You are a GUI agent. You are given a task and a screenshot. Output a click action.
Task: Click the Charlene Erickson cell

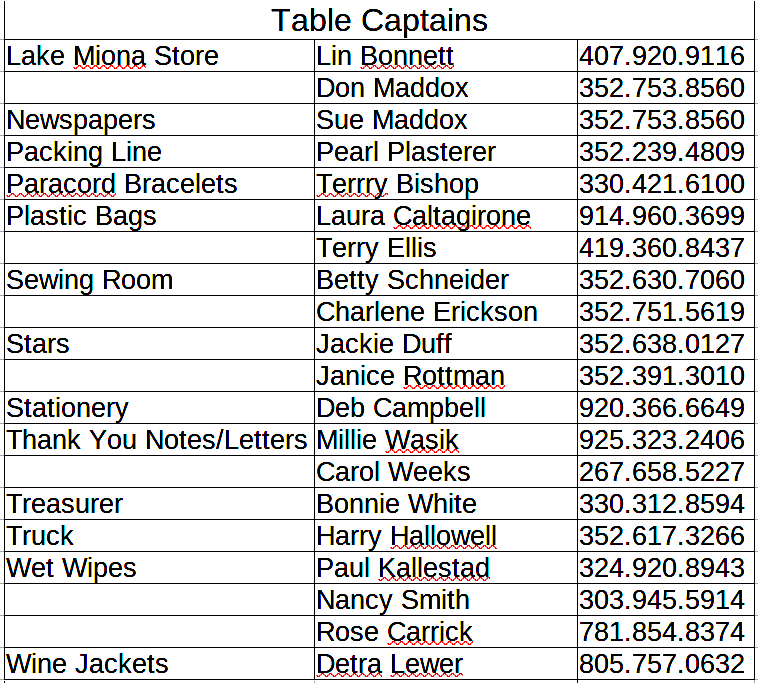[427, 312]
